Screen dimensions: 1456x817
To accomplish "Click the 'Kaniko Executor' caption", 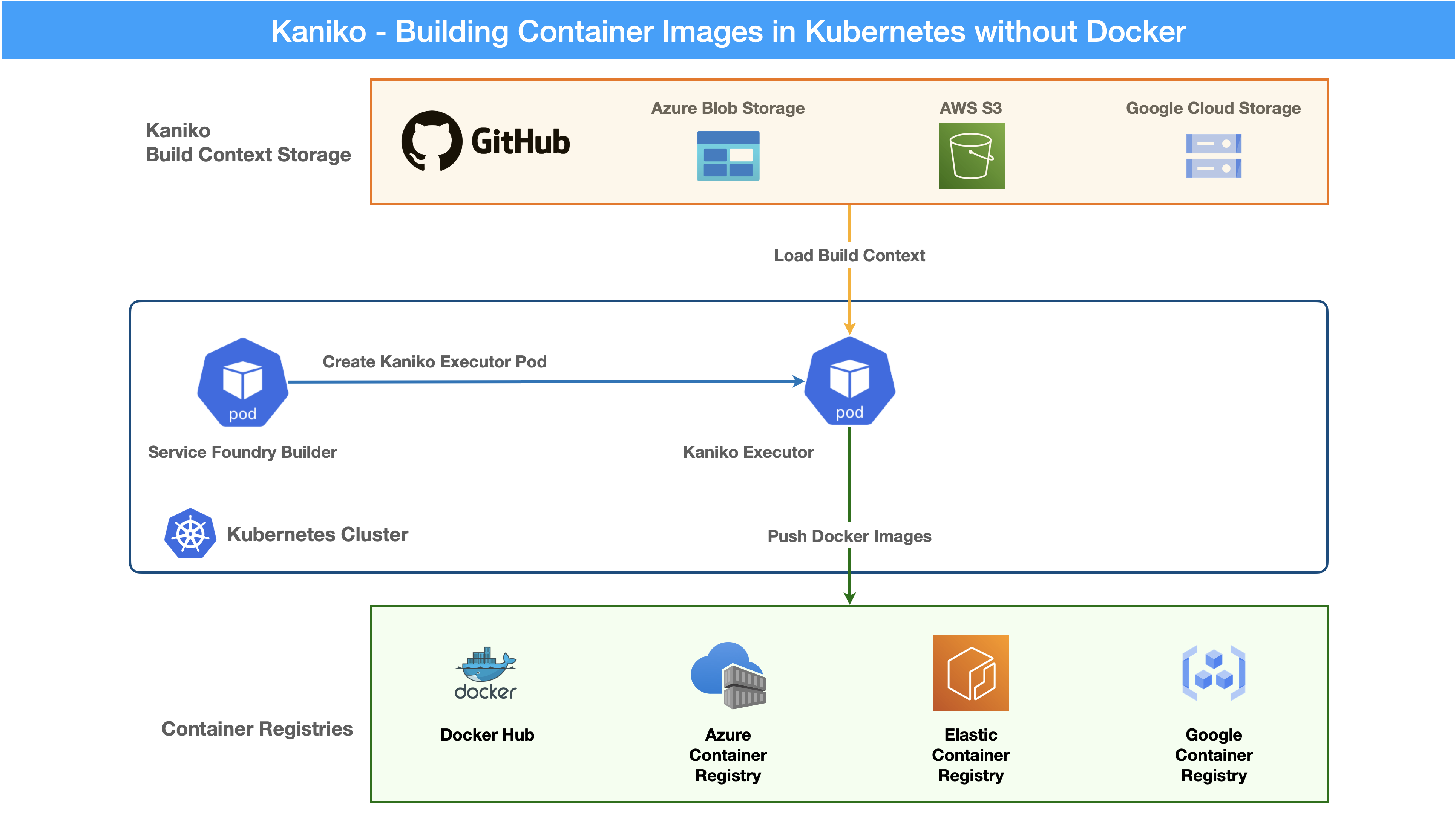I will coord(748,452).
